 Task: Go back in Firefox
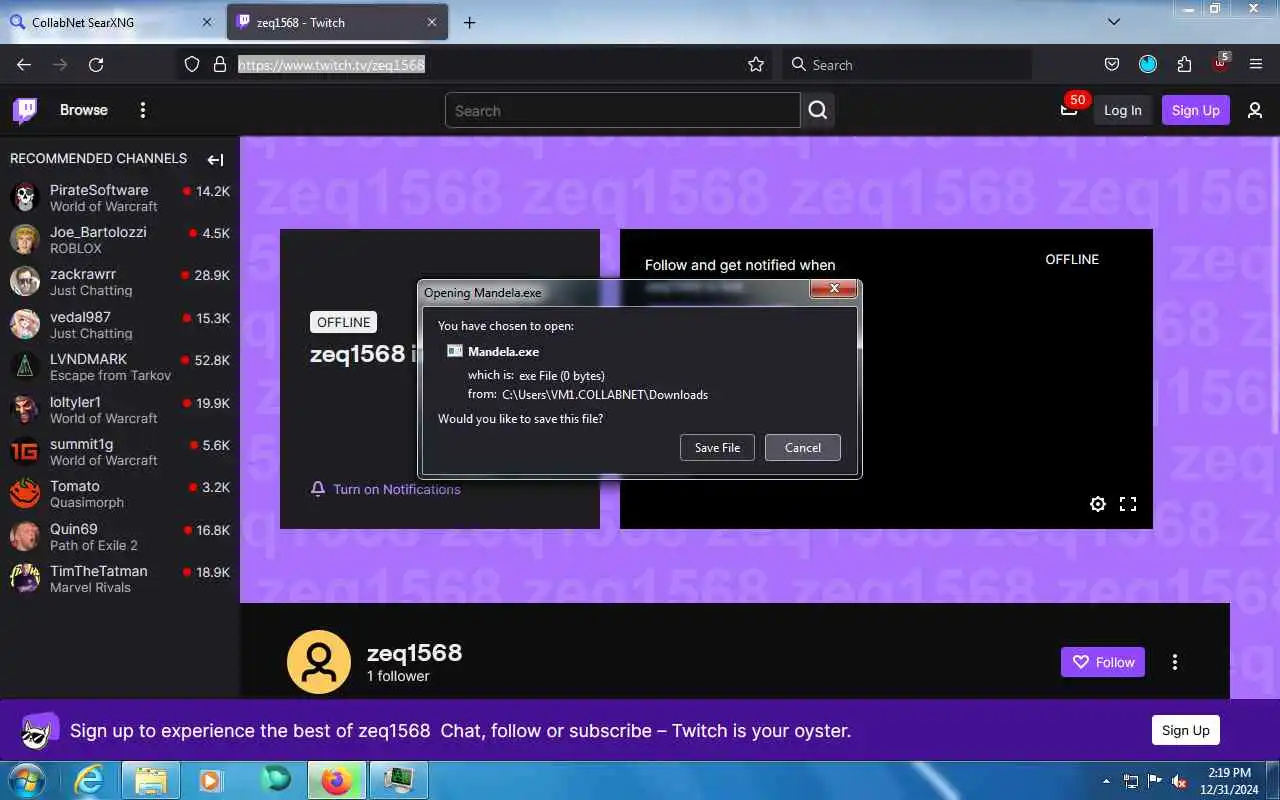24,64
